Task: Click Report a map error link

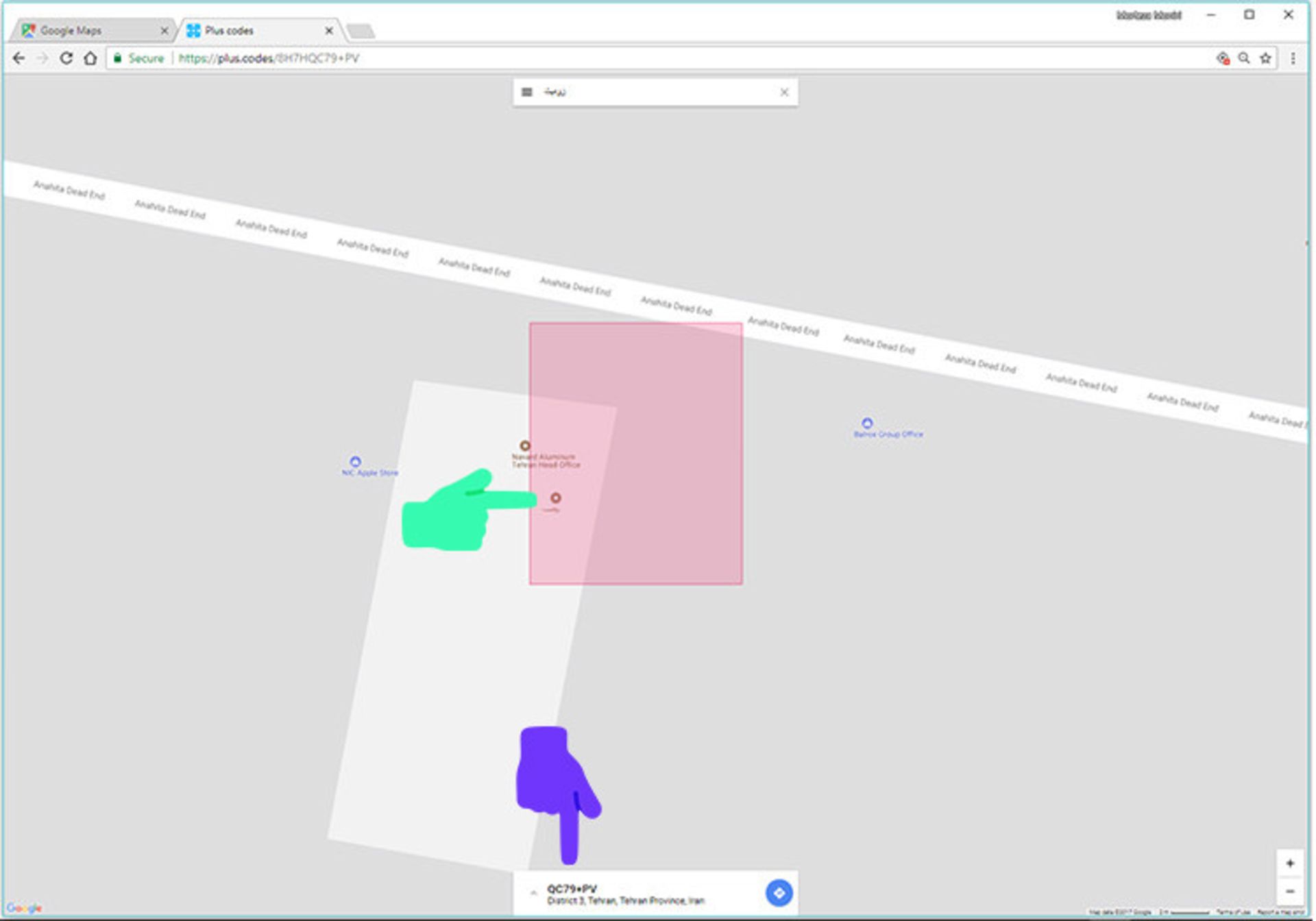Action: click(x=1280, y=912)
